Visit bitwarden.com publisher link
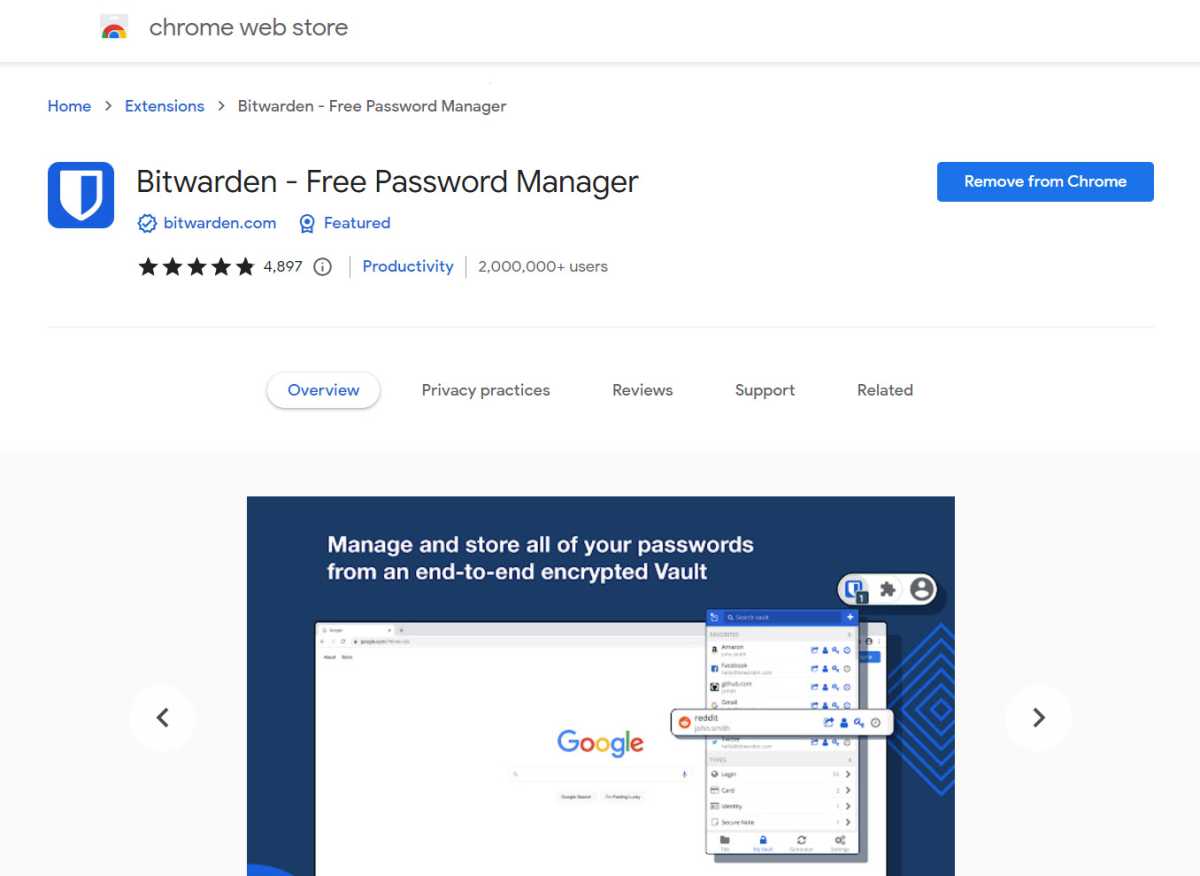This screenshot has height=876, width=1200. point(220,223)
